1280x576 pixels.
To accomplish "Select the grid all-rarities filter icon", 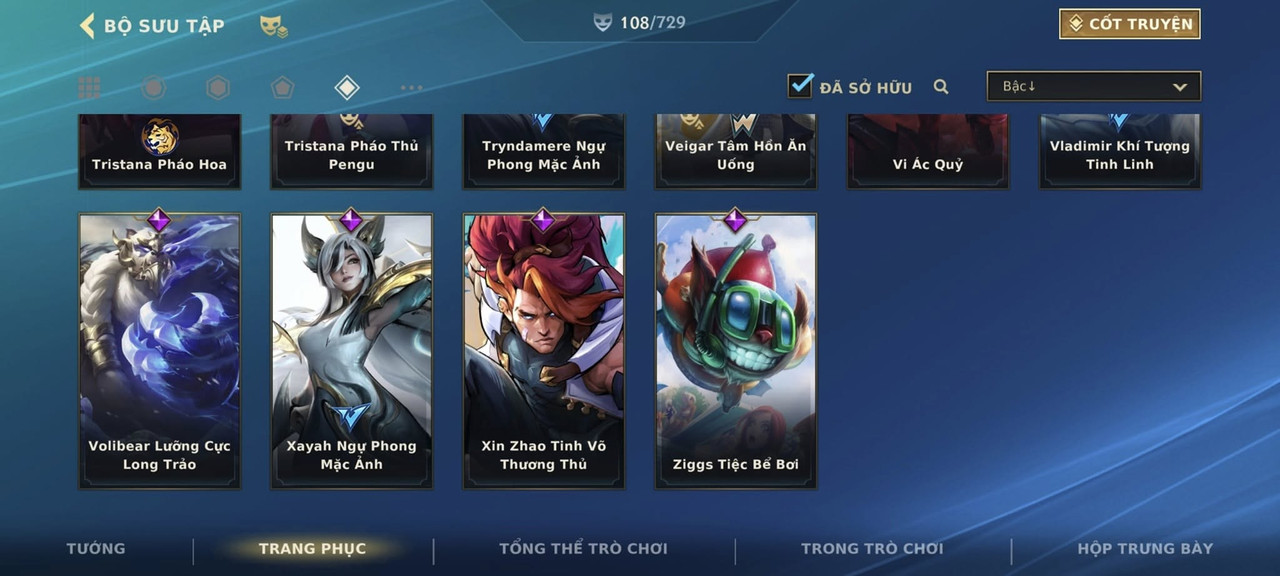I will click(x=89, y=88).
